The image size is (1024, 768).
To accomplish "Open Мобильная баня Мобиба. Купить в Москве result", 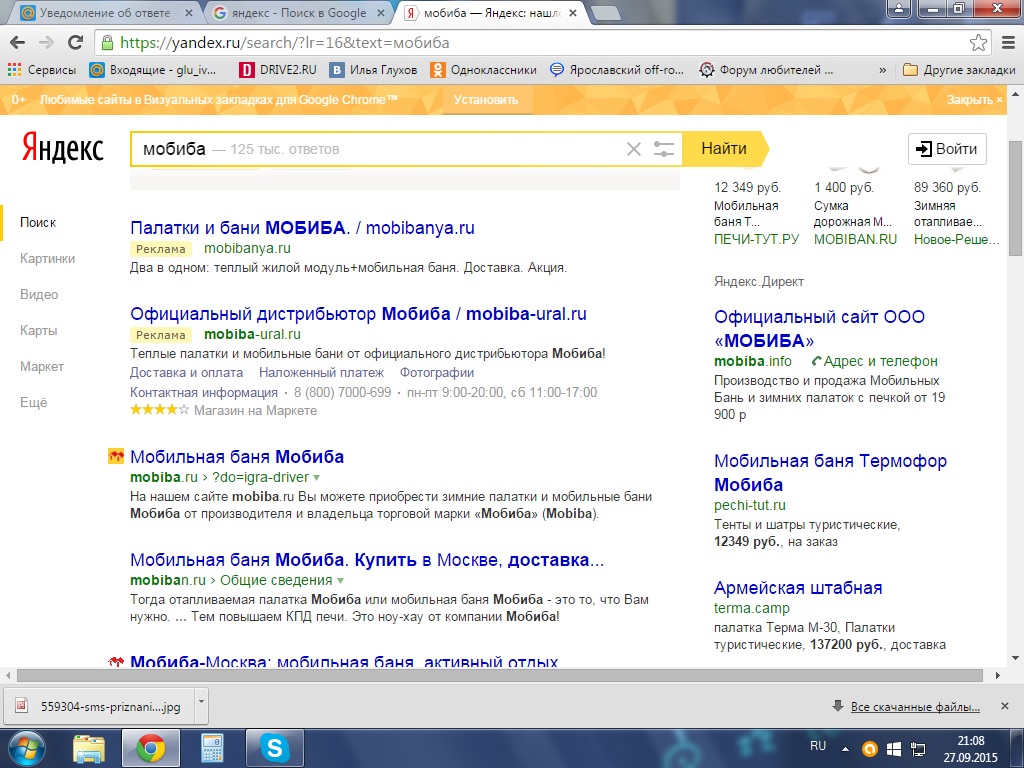I will (x=367, y=560).
